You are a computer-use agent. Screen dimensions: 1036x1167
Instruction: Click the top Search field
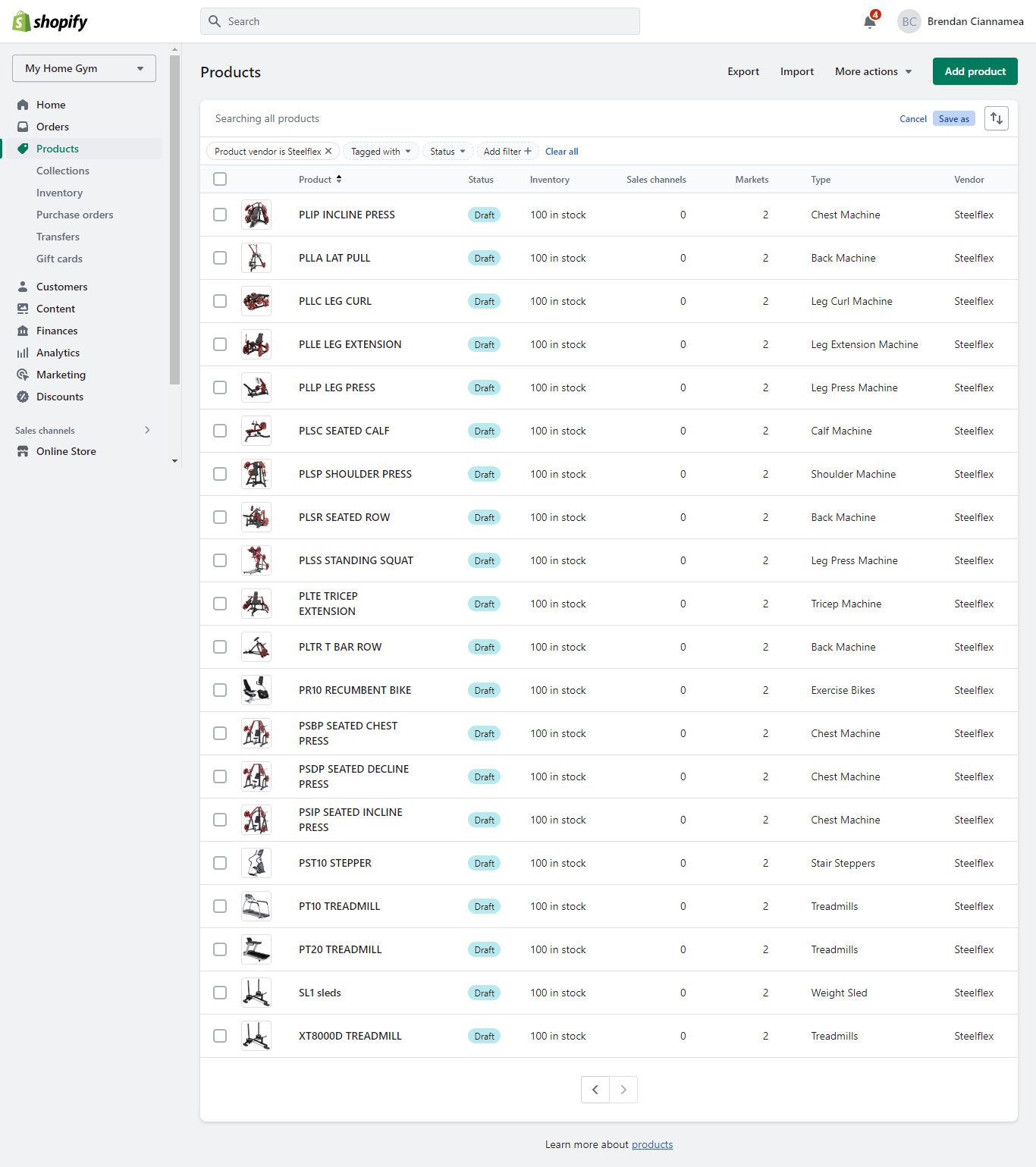click(420, 21)
